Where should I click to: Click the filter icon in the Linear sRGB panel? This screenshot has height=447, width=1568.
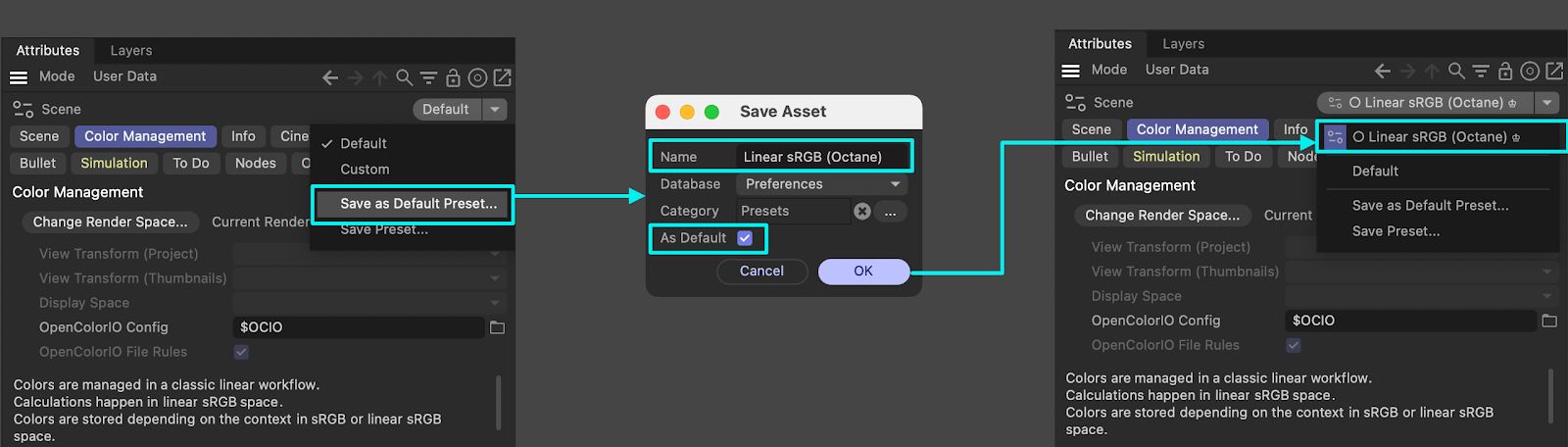point(1481,71)
